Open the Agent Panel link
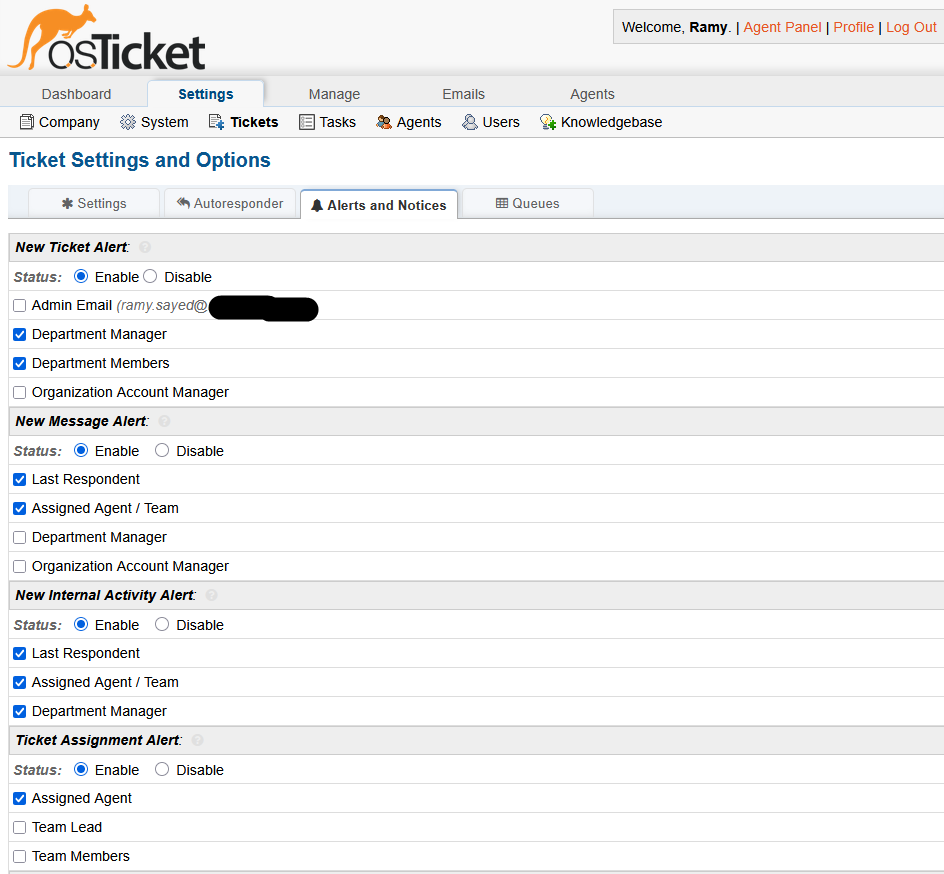Screen dimensions: 944x874 click(x=782, y=27)
